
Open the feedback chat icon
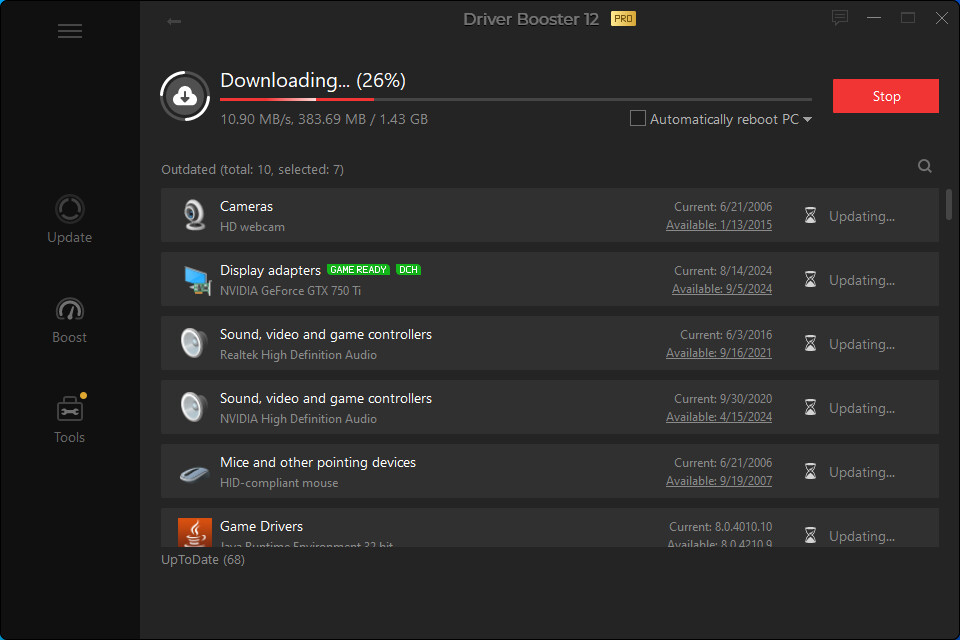click(x=840, y=18)
